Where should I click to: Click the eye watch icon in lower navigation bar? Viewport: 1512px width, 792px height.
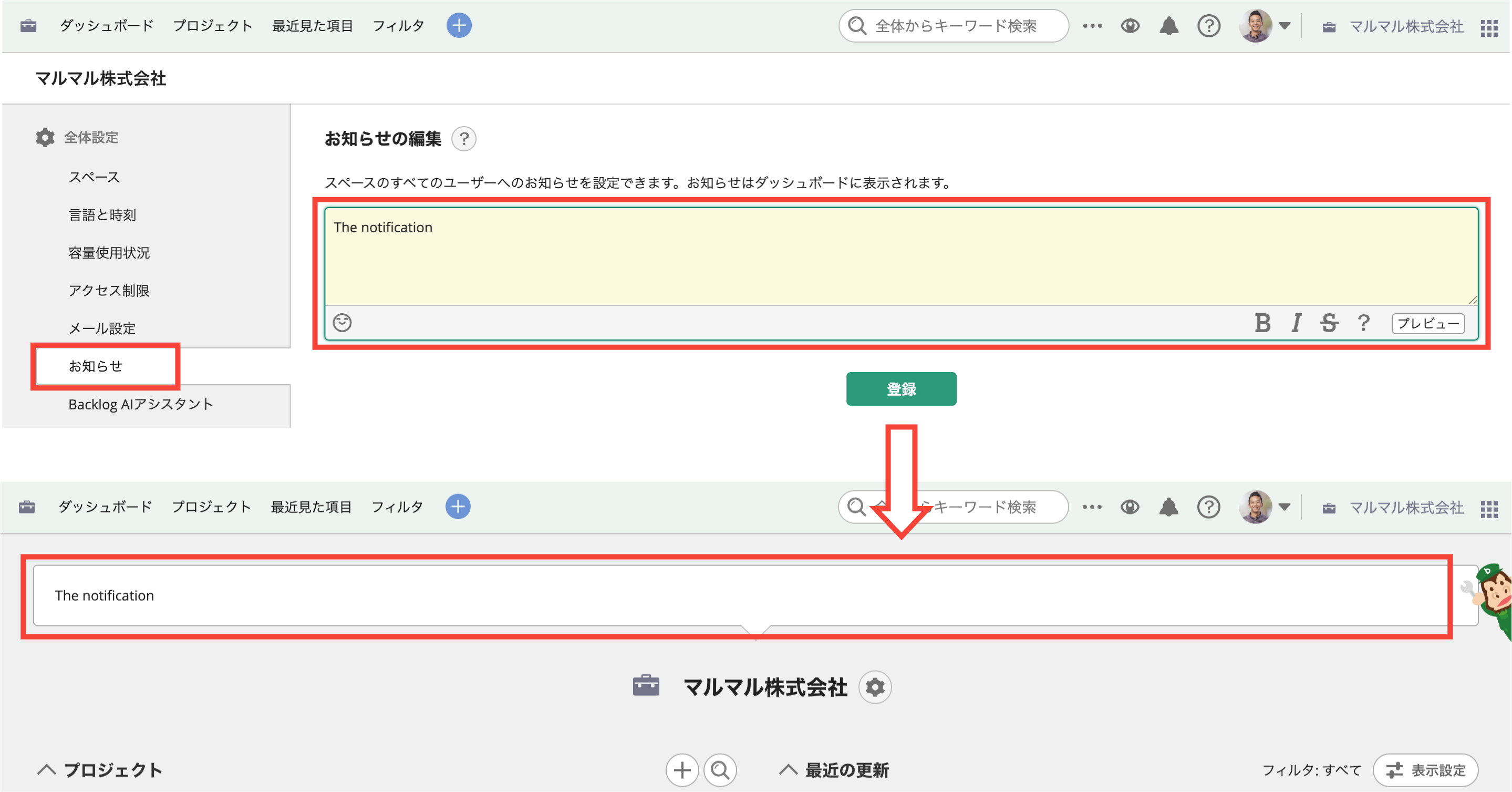(1130, 507)
